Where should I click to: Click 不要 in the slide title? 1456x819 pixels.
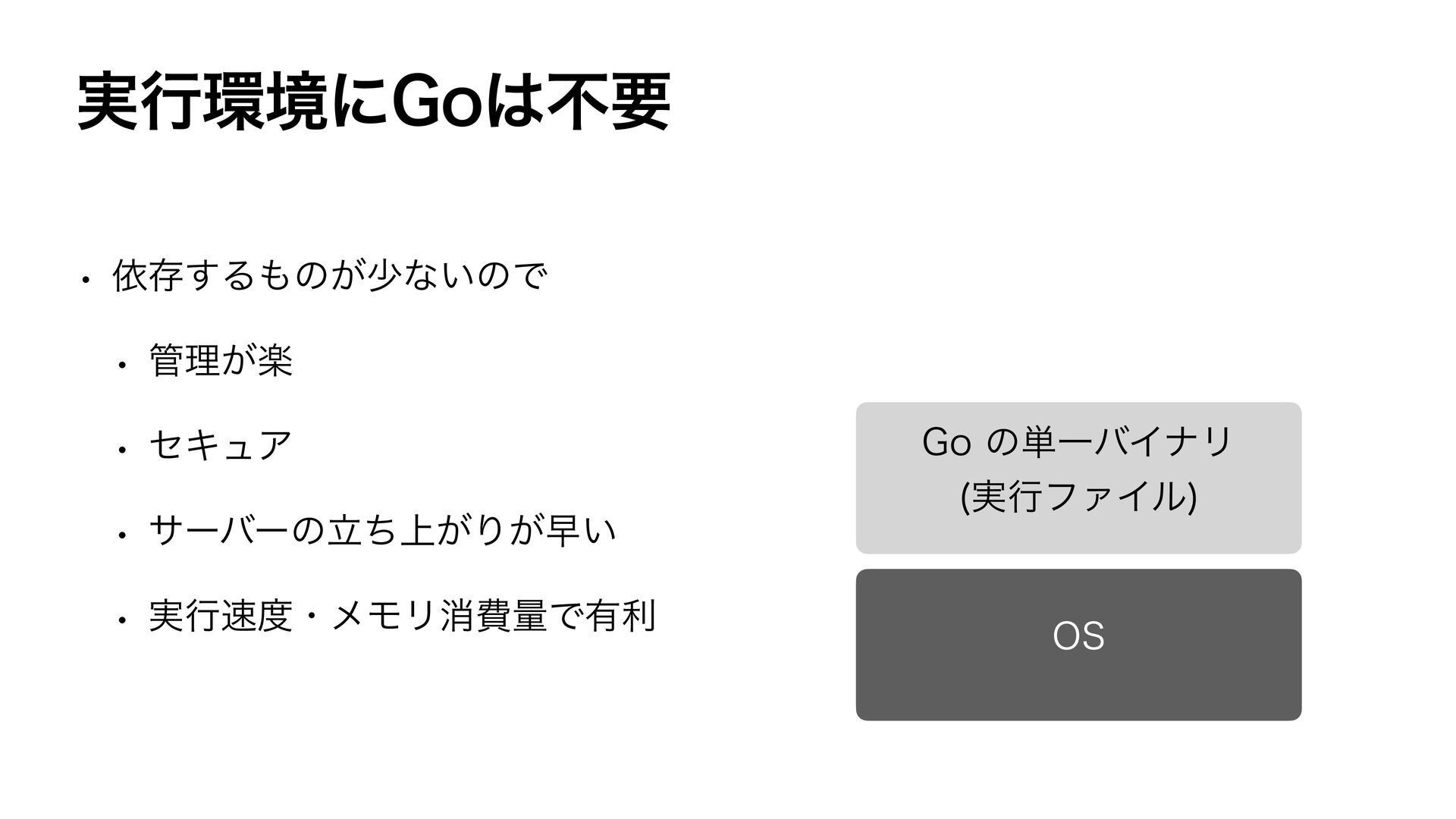tap(610, 103)
